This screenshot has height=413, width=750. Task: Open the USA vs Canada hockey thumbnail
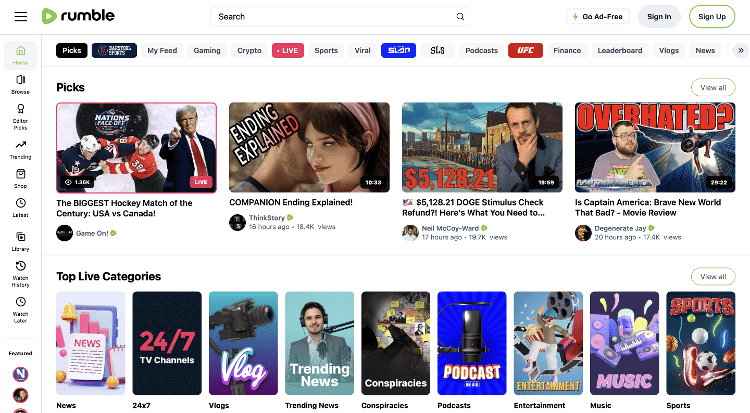(136, 147)
